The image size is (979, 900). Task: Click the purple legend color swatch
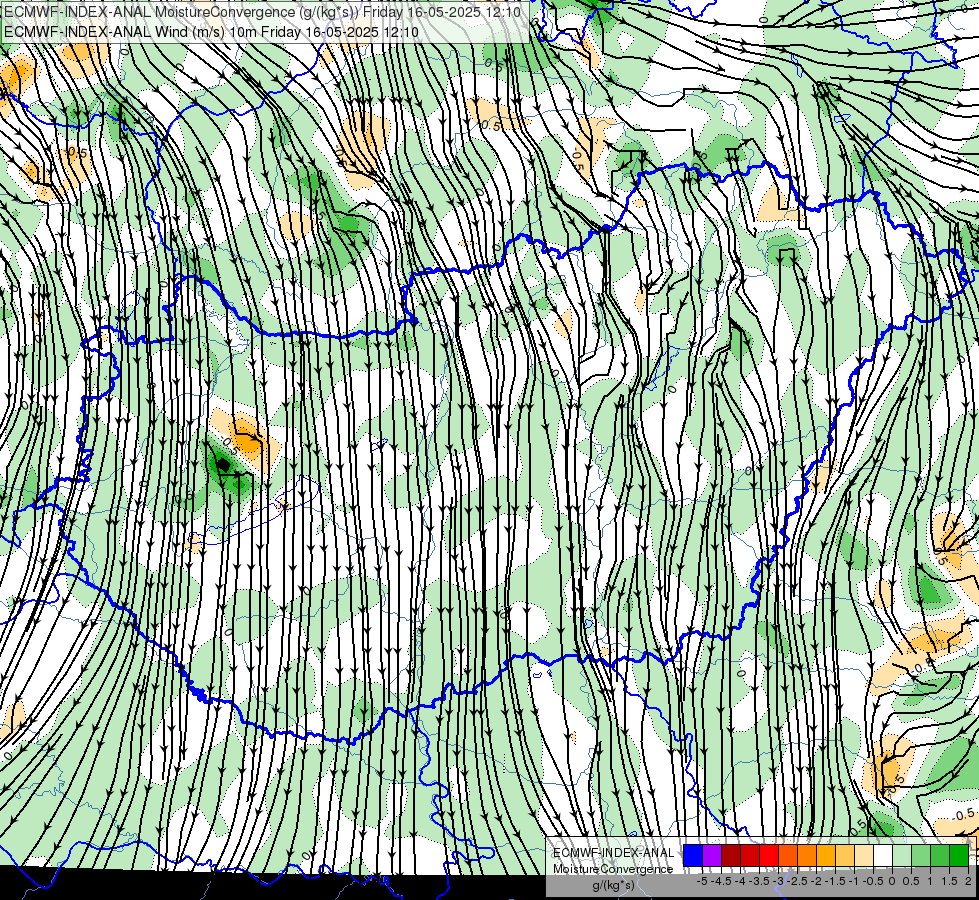click(712, 855)
